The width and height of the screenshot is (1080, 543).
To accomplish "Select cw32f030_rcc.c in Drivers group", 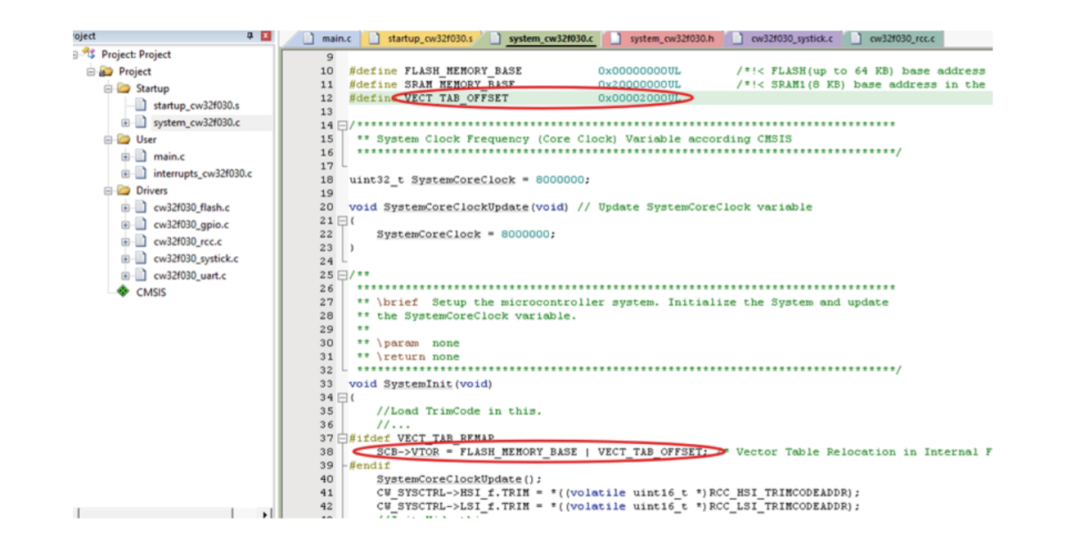I will [187, 242].
